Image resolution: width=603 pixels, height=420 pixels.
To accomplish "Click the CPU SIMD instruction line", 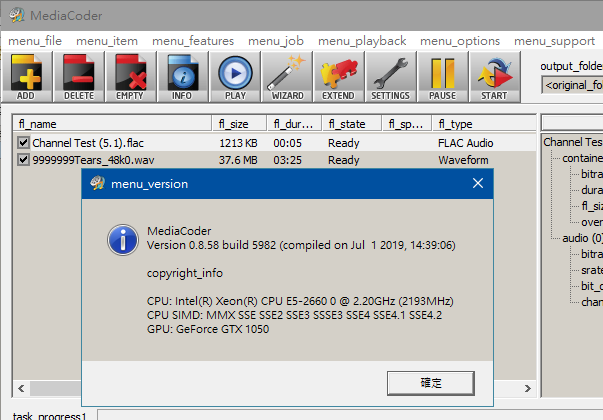I will pyautogui.click(x=295, y=315).
